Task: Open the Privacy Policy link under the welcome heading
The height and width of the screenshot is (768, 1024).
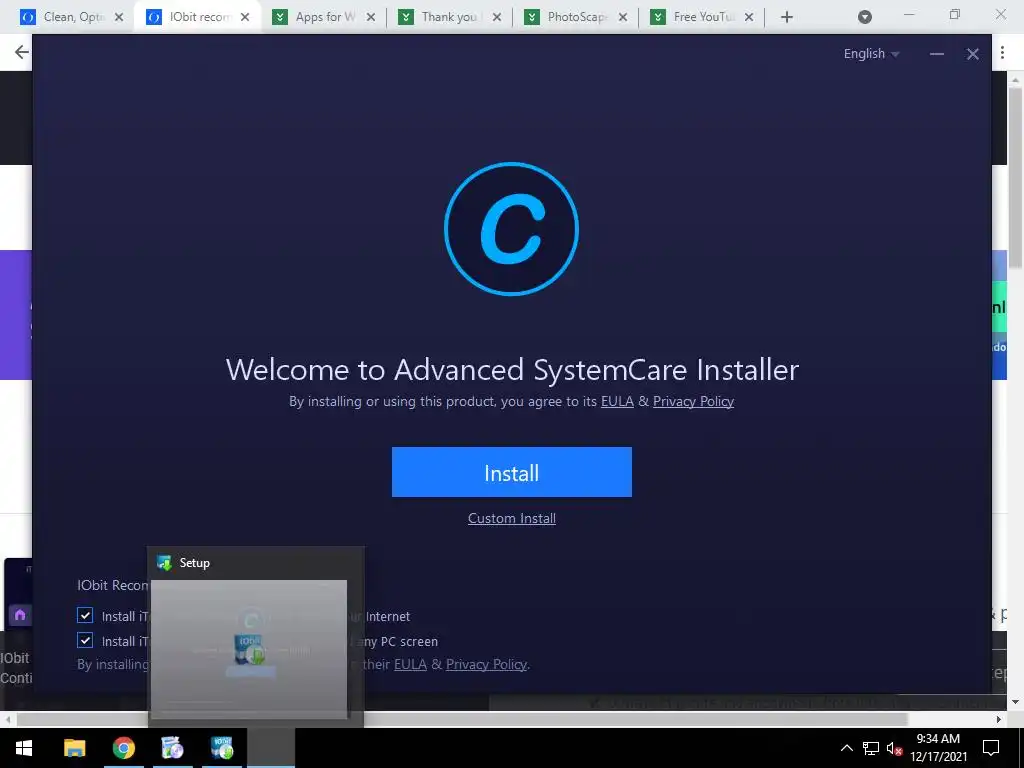Action: pyautogui.click(x=693, y=401)
